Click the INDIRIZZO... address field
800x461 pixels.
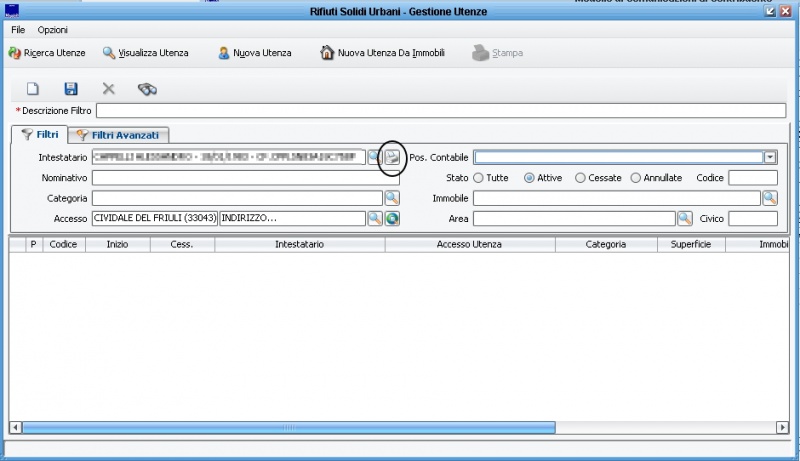[x=292, y=218]
